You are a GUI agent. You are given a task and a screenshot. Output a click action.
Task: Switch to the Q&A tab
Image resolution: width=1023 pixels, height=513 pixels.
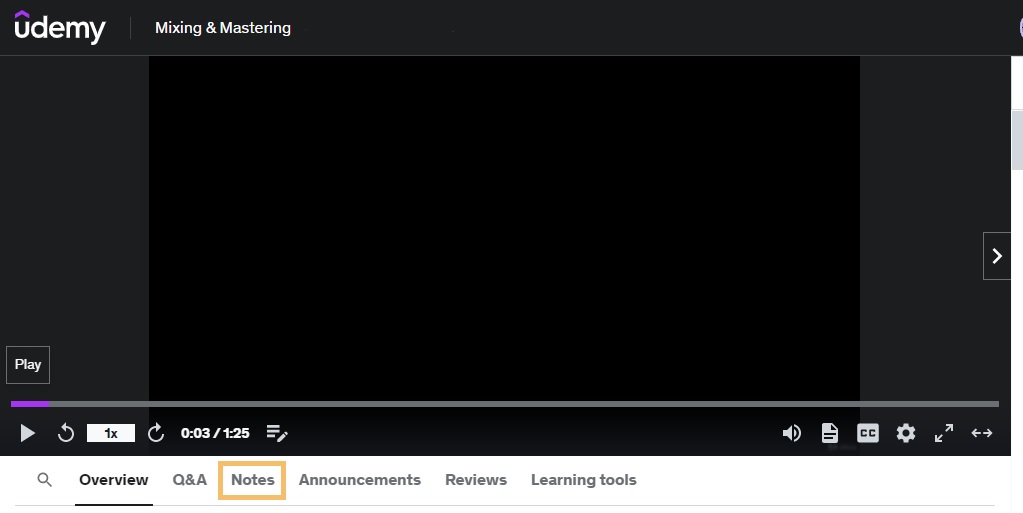[189, 480]
